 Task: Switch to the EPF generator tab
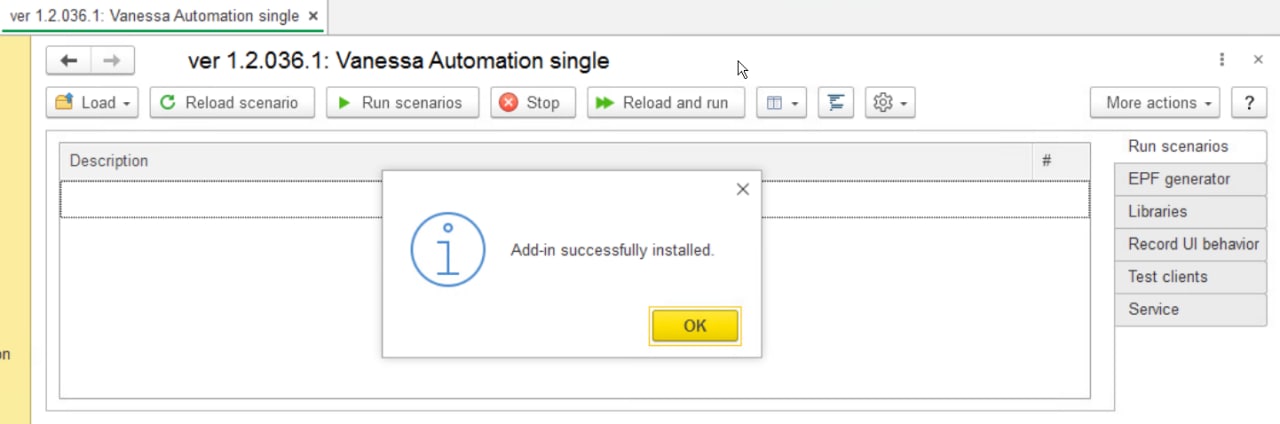[x=1190, y=179]
